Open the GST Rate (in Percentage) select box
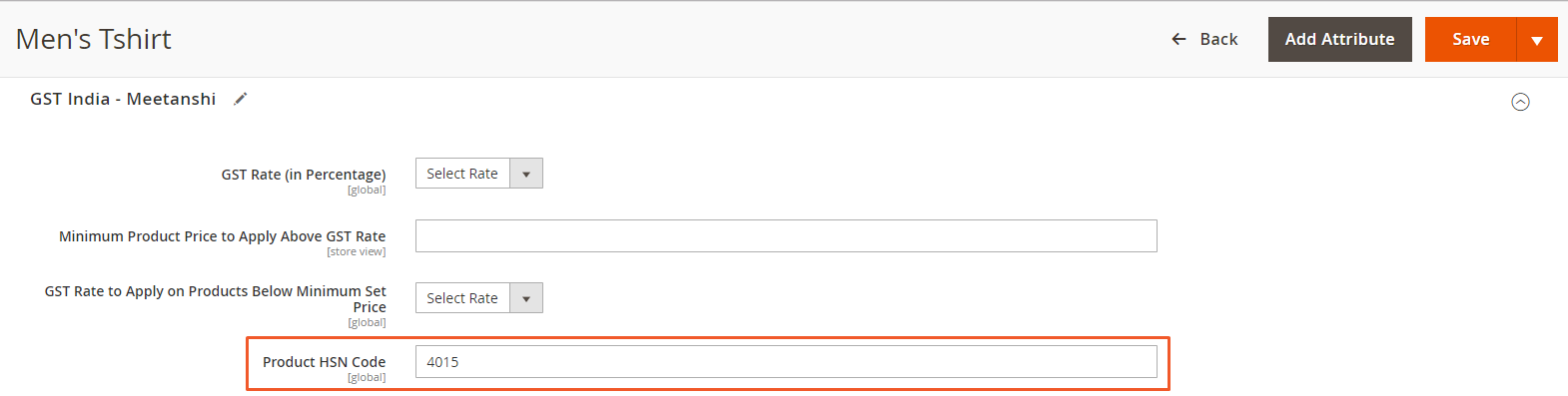 click(x=479, y=174)
